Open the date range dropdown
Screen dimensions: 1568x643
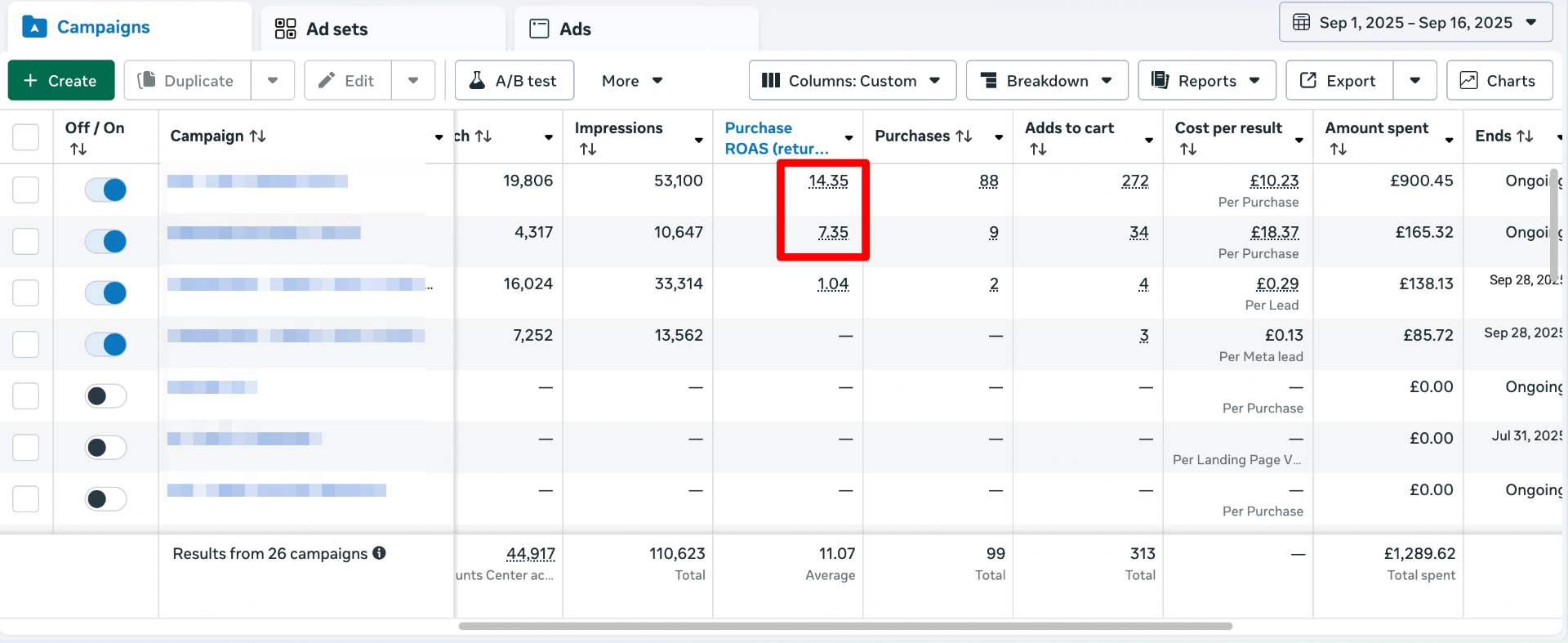(1415, 23)
